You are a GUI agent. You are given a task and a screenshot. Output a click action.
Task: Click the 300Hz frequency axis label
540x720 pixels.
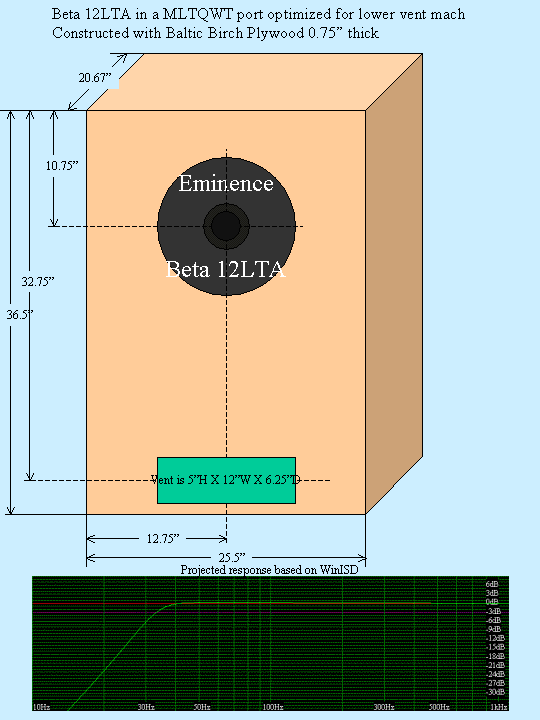point(384,707)
